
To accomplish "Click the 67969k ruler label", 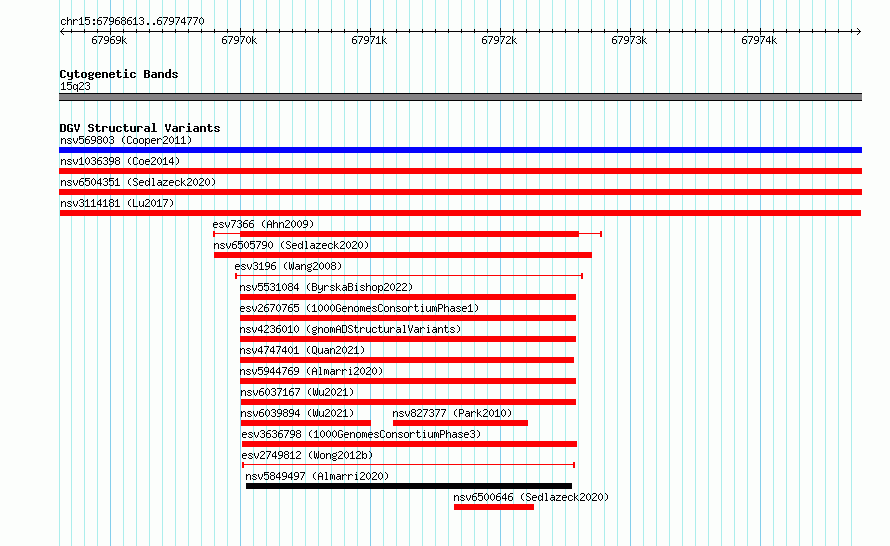I will point(109,40).
